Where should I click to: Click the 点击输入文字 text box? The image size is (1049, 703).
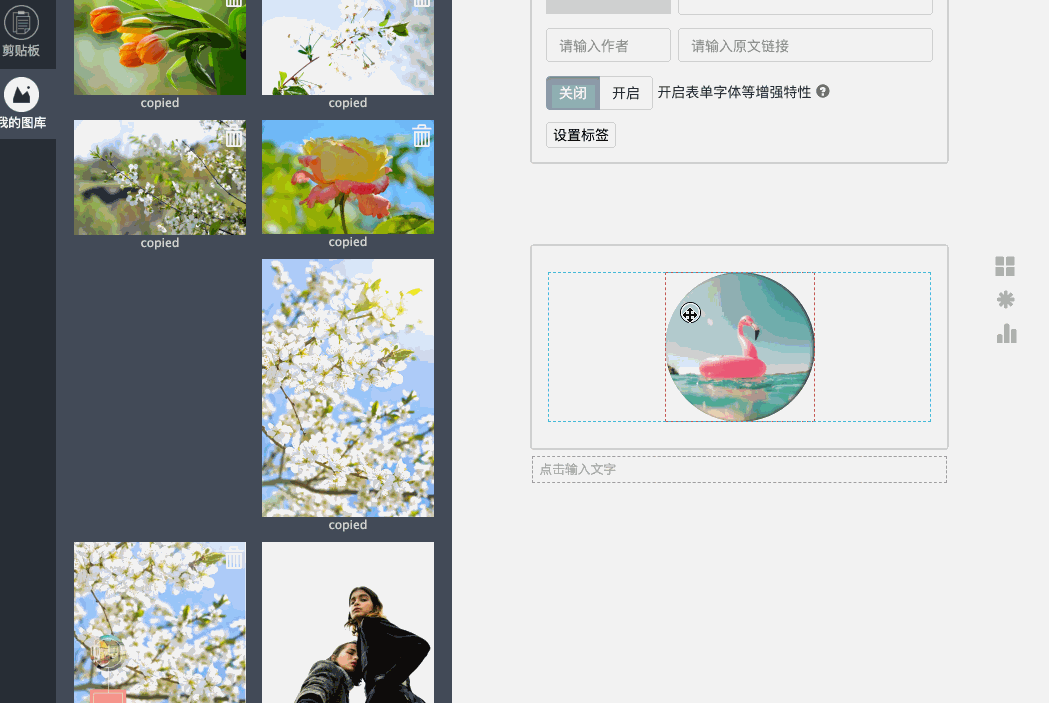[x=739, y=470]
